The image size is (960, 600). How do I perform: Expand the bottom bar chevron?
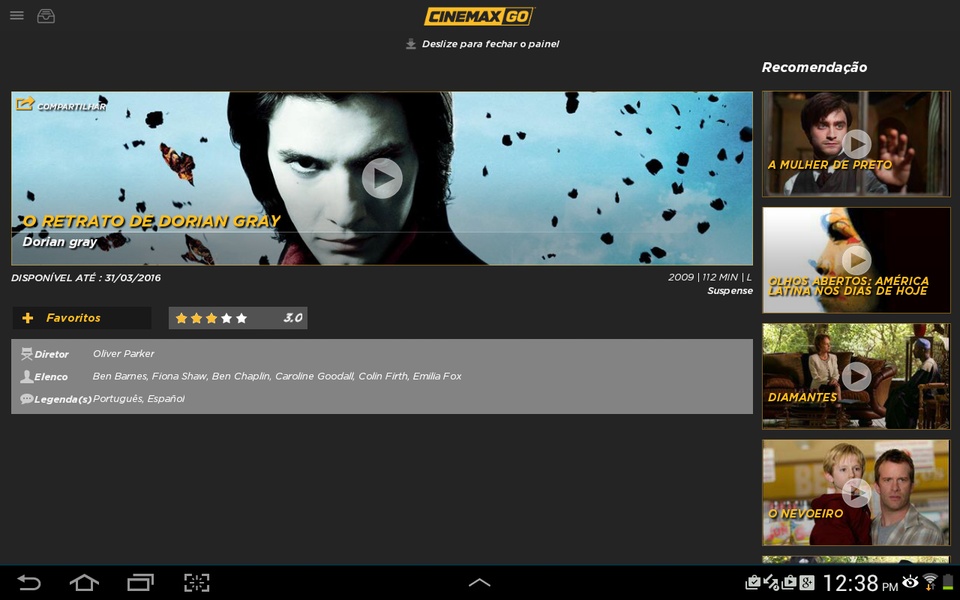479,582
